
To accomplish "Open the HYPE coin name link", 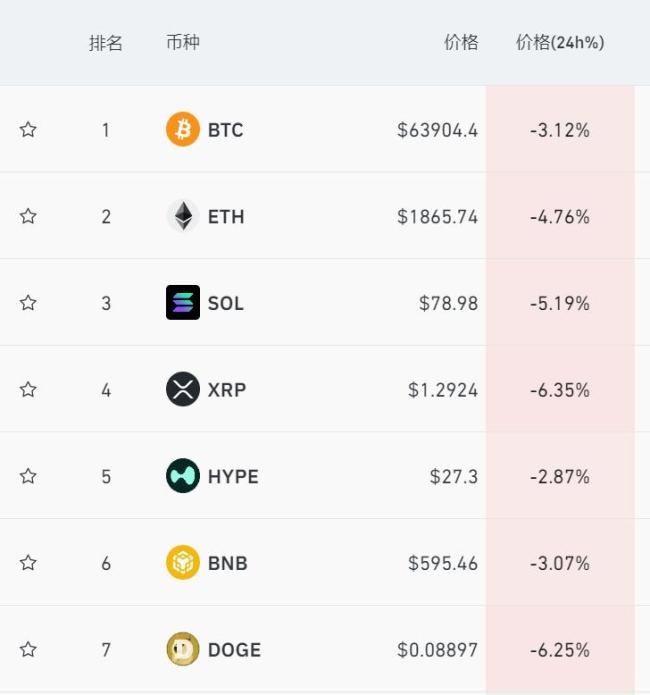I will pos(233,476).
